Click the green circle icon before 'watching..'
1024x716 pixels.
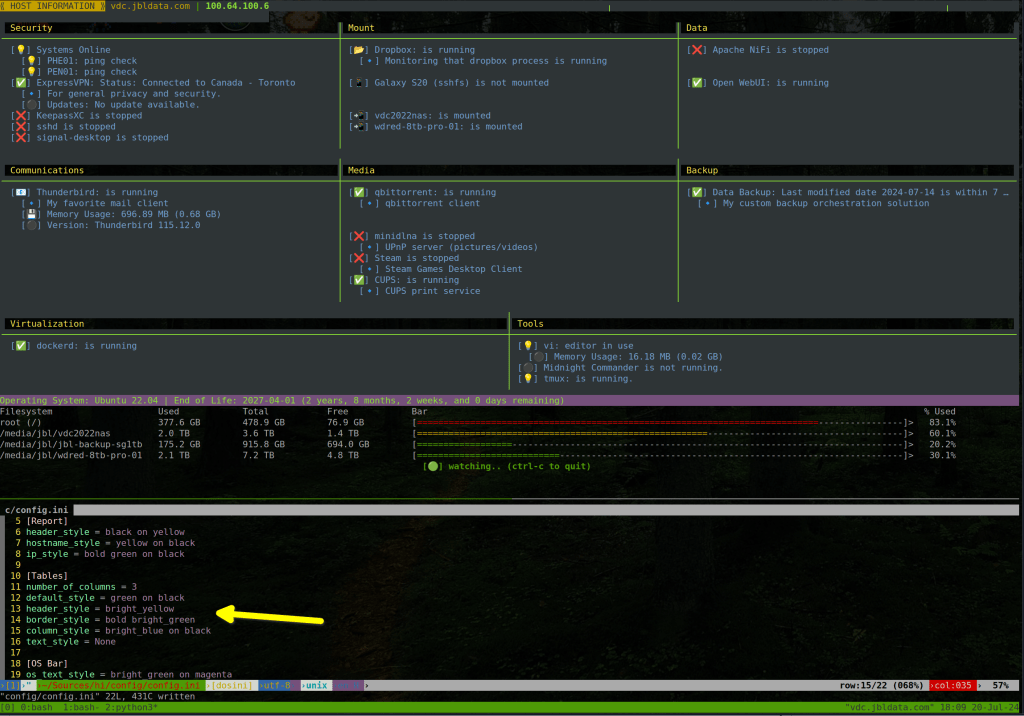[x=433, y=466]
